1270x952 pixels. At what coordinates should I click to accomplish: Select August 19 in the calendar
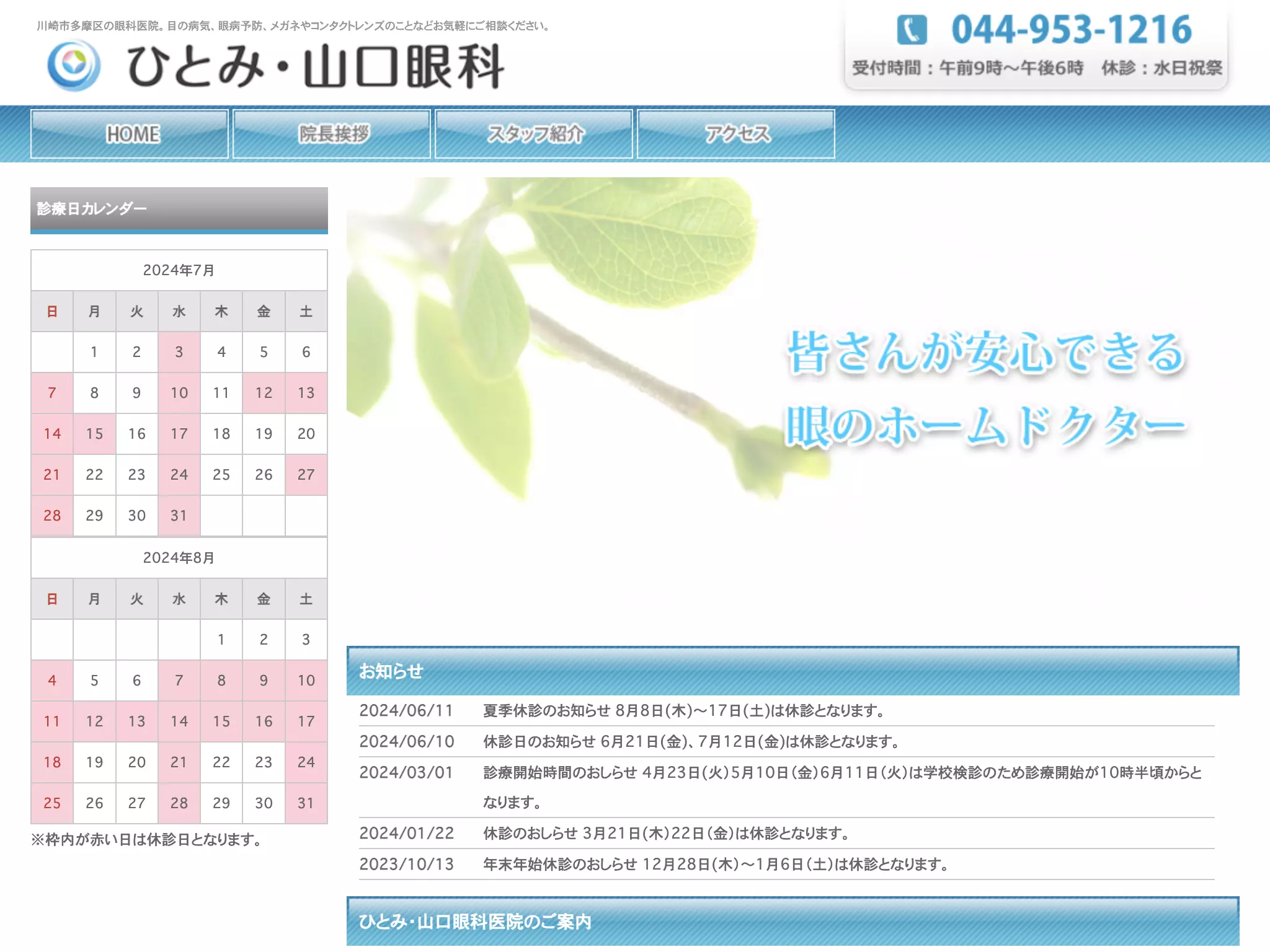[x=94, y=762]
